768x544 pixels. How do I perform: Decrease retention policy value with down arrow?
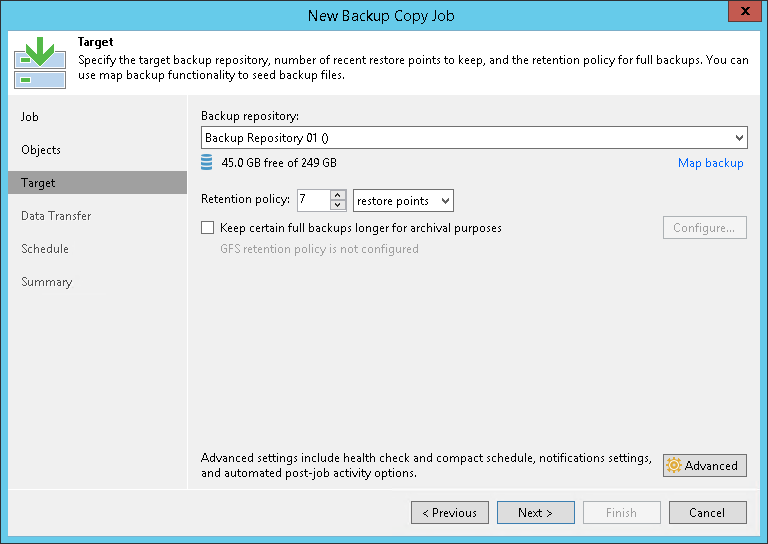338,206
